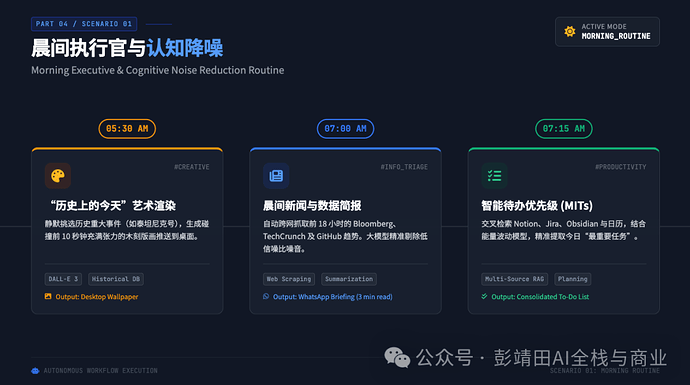The image size is (690, 385).
Task: Select the 07:15 AM time badge
Action: (564, 128)
